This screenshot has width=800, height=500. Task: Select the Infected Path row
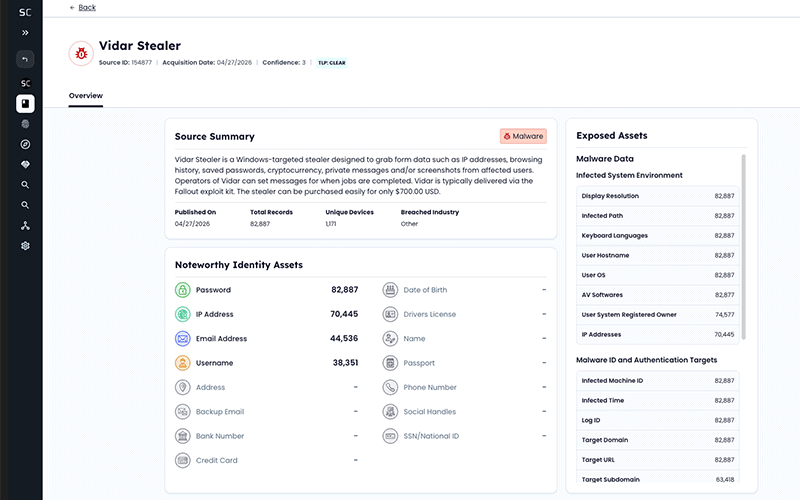[x=658, y=216]
